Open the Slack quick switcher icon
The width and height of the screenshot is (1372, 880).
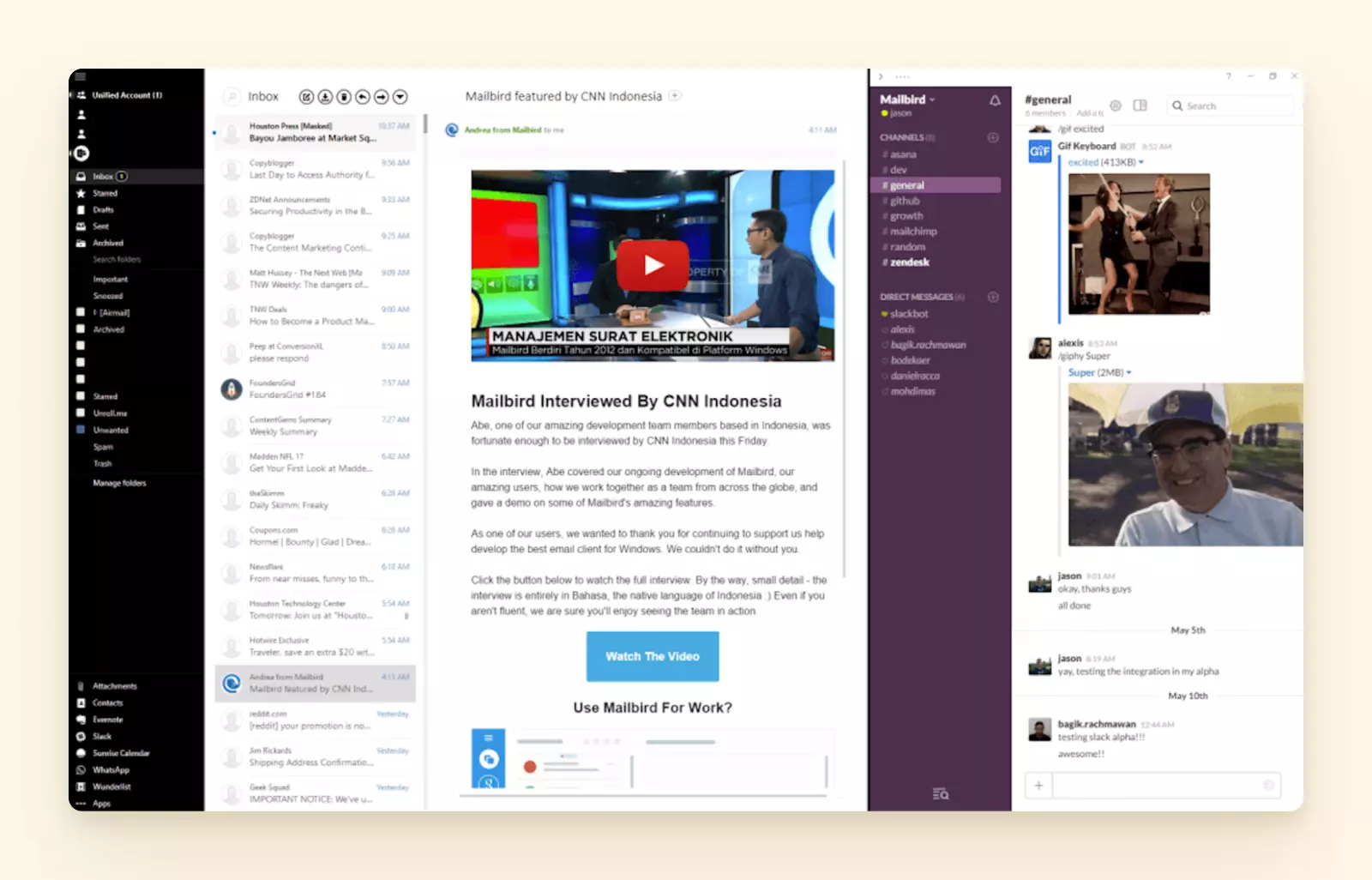coord(941,794)
